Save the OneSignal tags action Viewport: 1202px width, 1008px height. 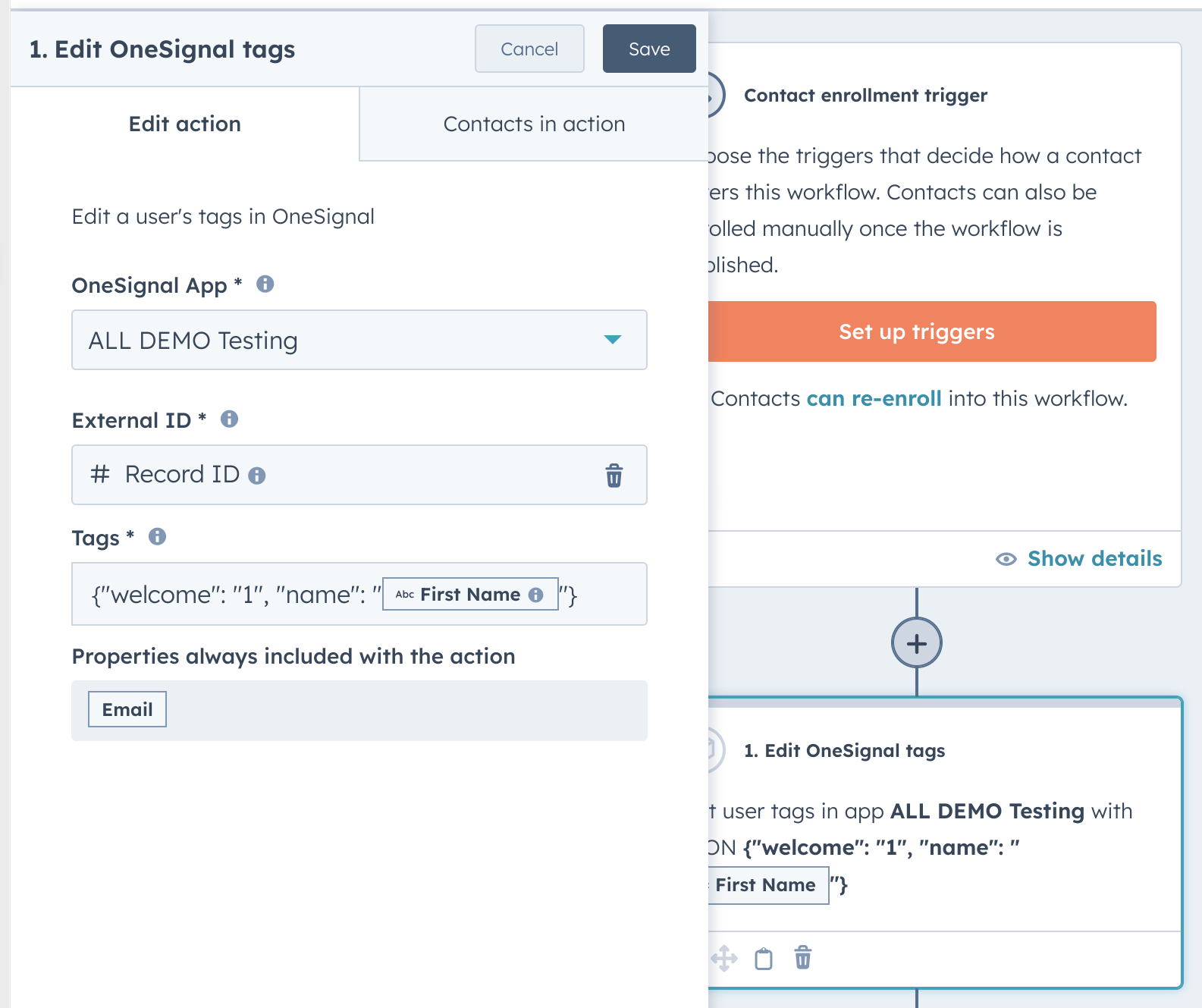(x=649, y=49)
